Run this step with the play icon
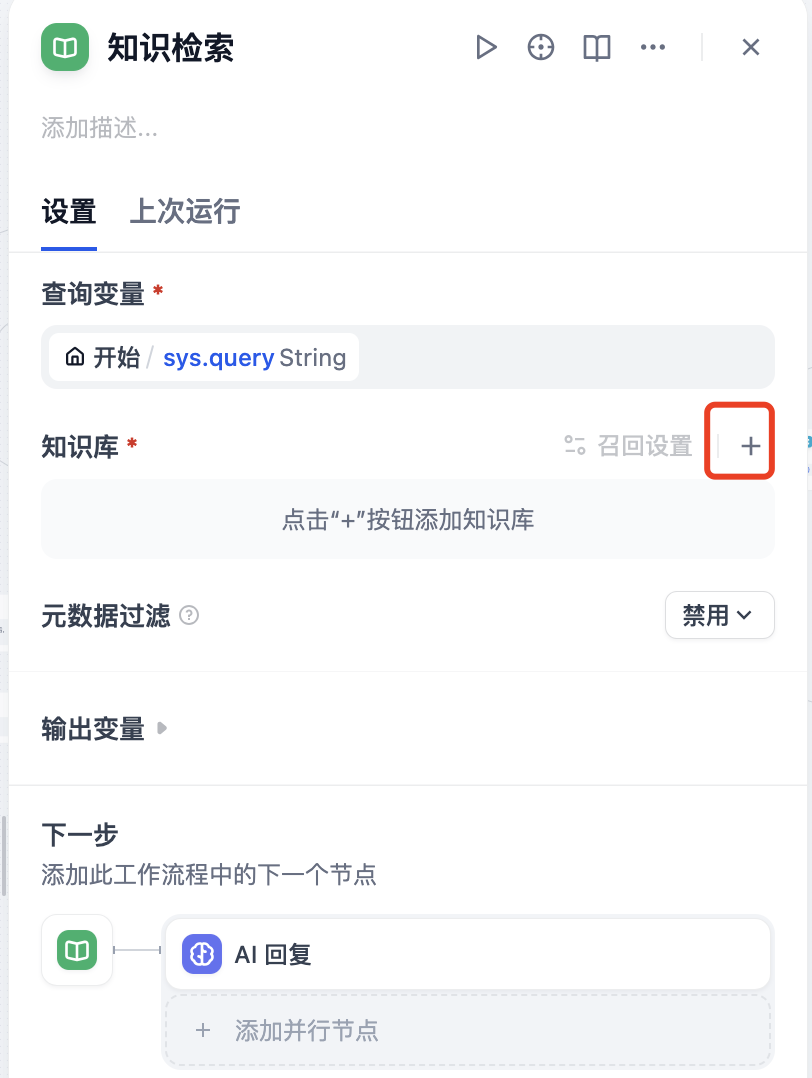Viewport: 812px width, 1078px height. point(486,47)
